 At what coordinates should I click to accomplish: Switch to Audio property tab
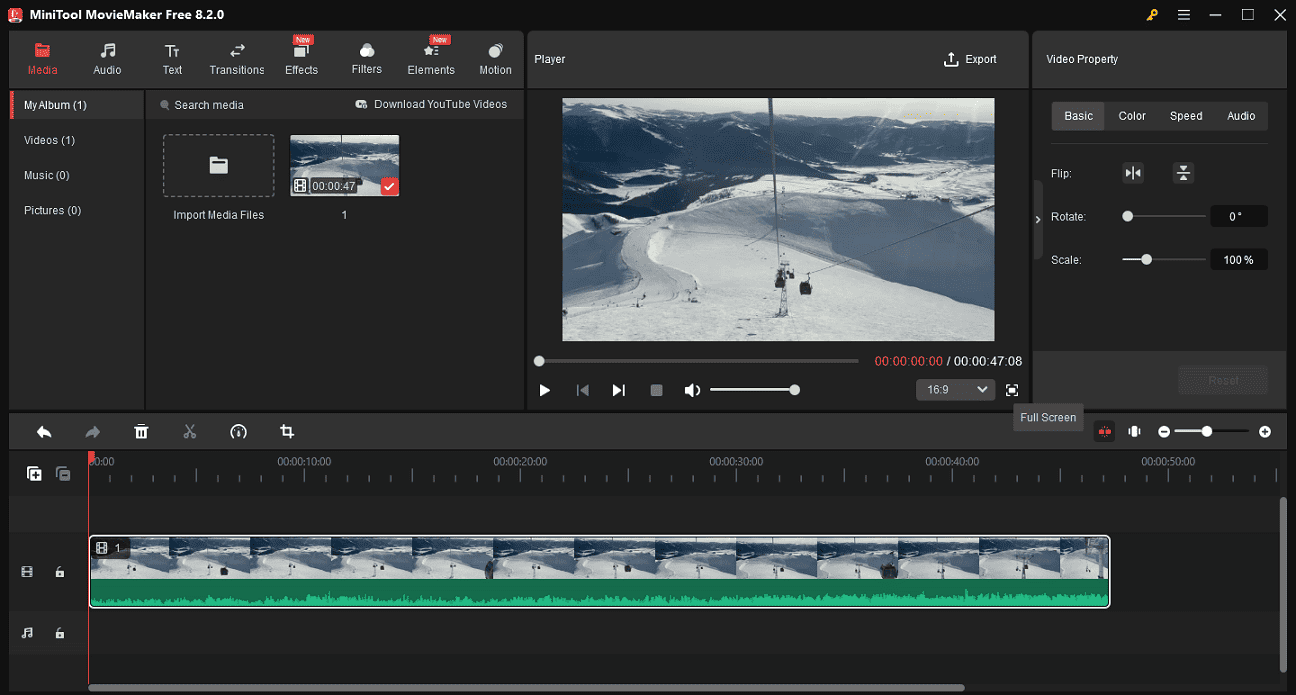tap(1241, 116)
